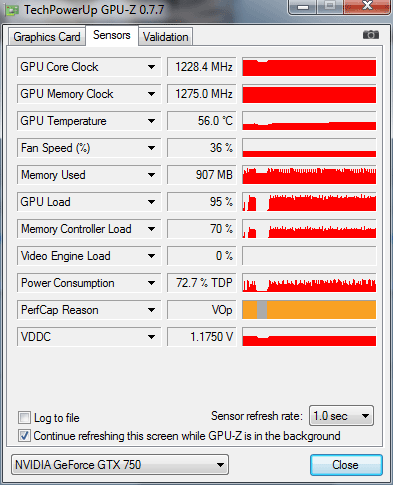Open the NVIDIA GeForce GTX 750 selector
Screen dimensions: 393x485
pyautogui.click(x=120, y=465)
